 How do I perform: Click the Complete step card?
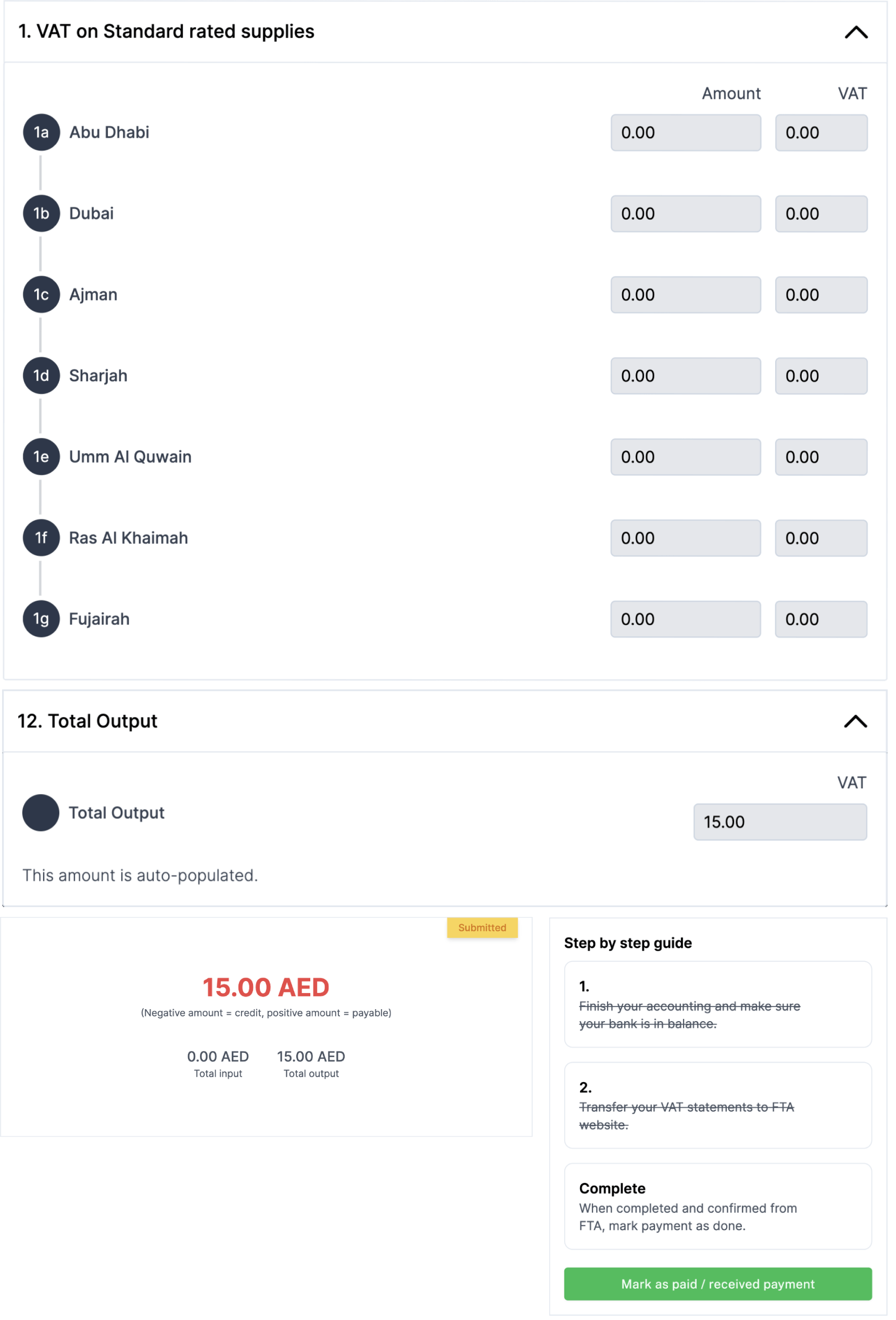[x=717, y=1206]
